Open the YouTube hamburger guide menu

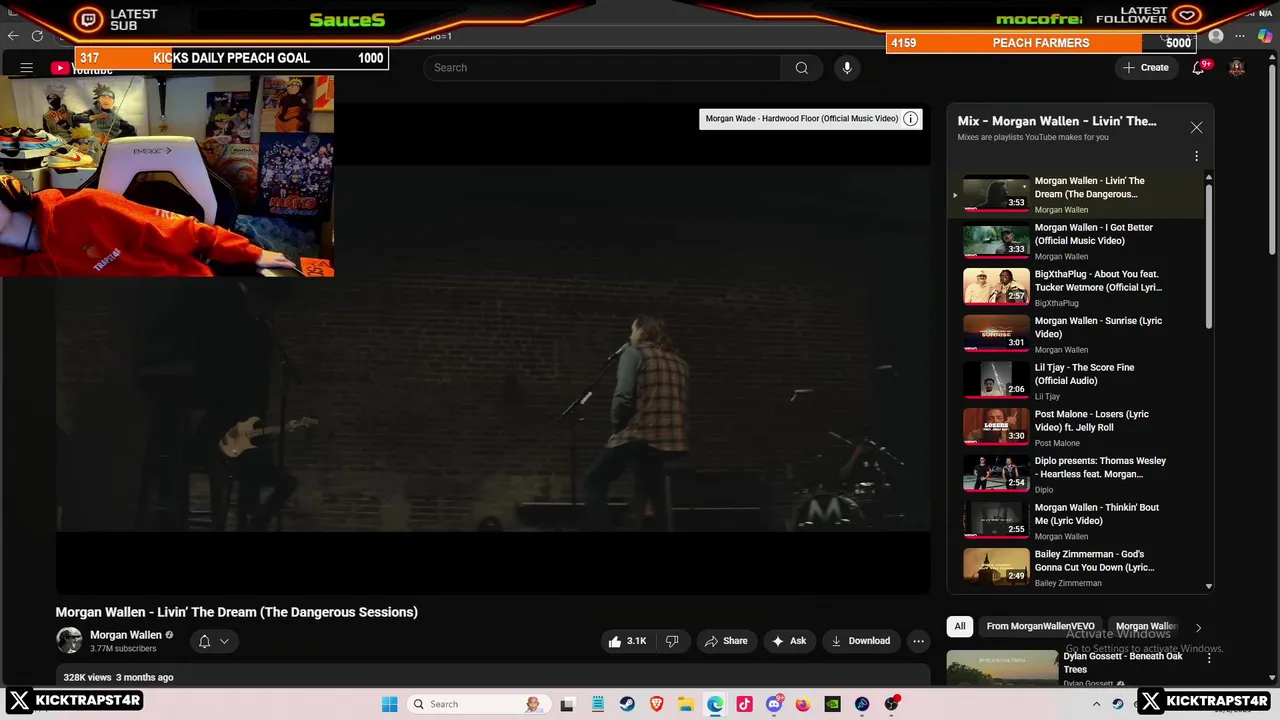pos(27,68)
